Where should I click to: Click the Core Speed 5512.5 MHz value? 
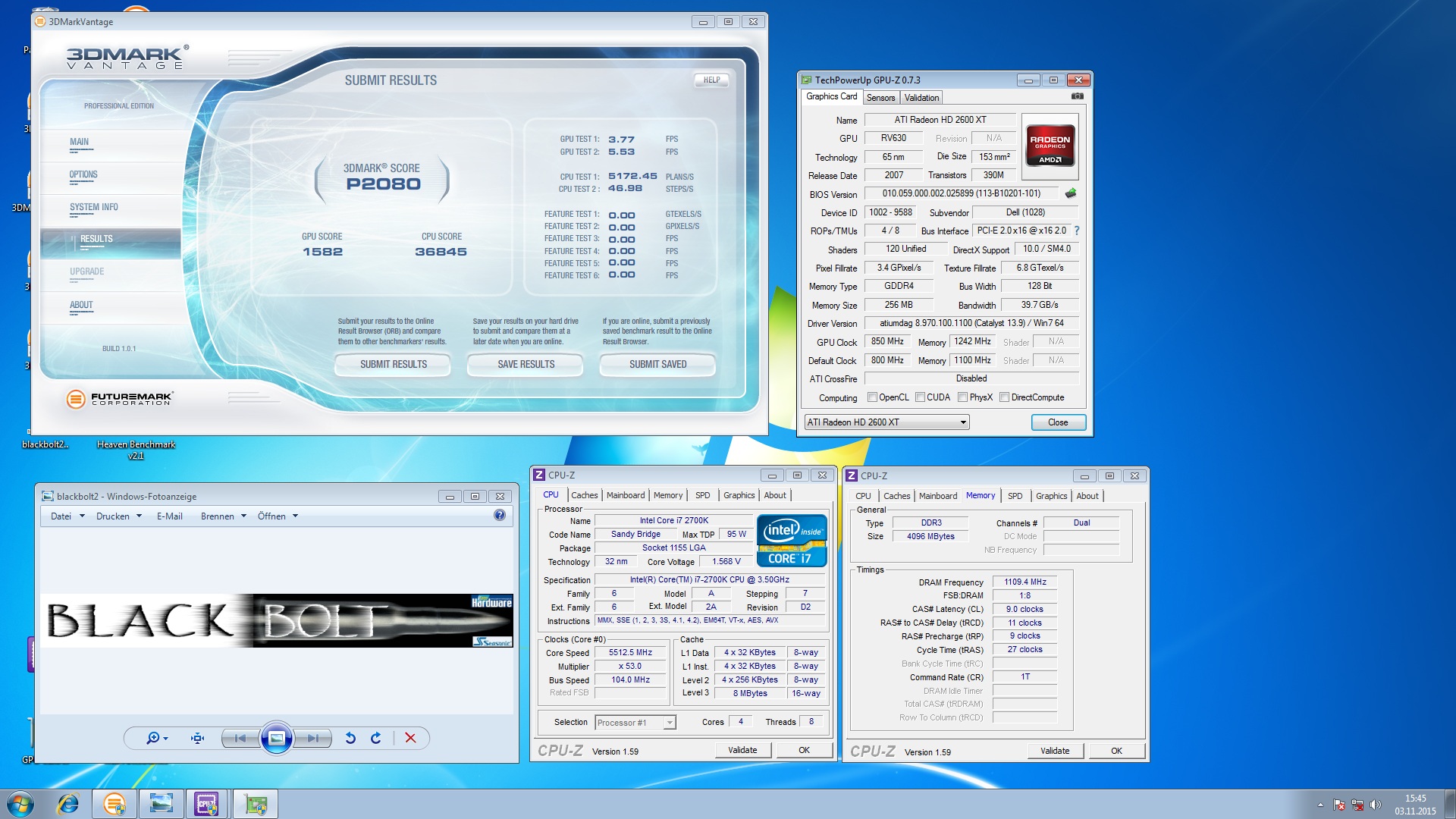pos(630,653)
